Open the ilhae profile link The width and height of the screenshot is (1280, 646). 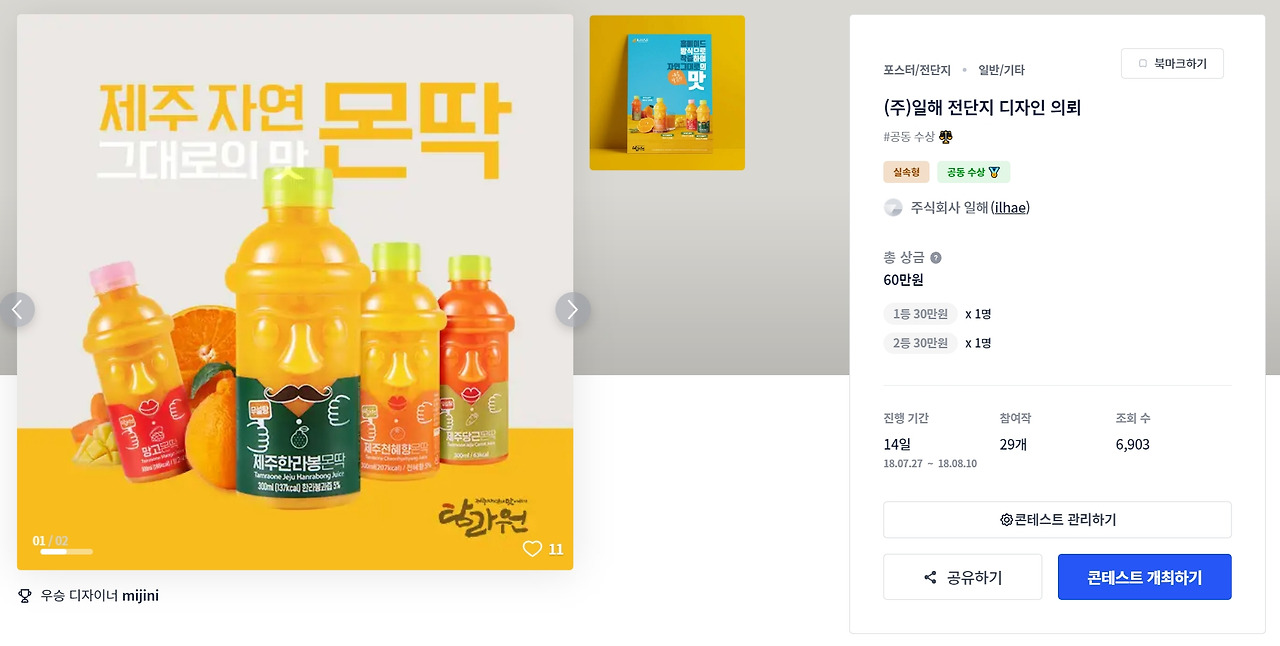(x=1010, y=208)
